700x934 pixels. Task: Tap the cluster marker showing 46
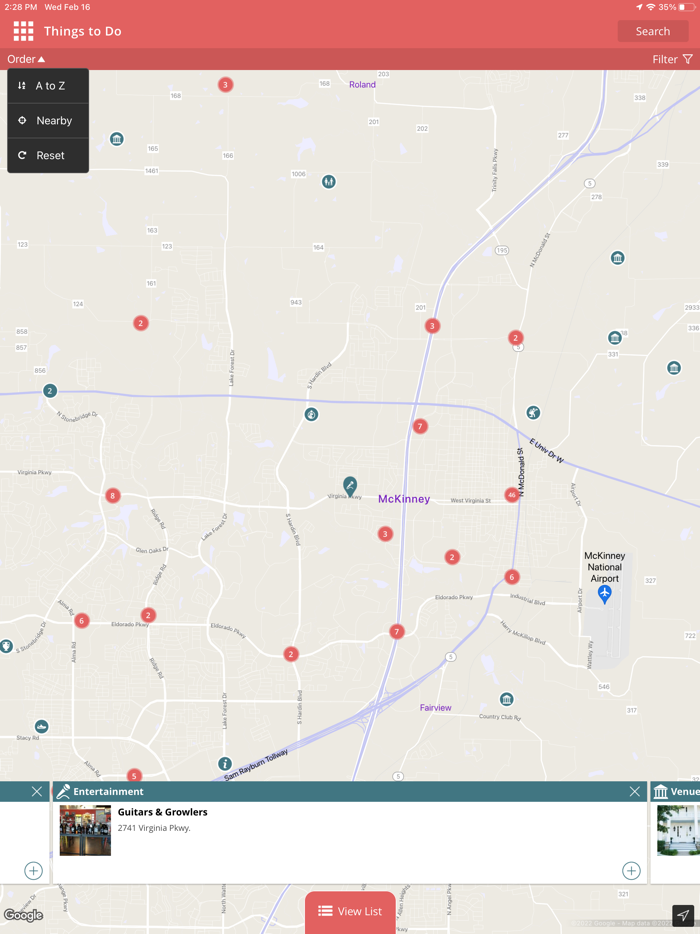[512, 494]
